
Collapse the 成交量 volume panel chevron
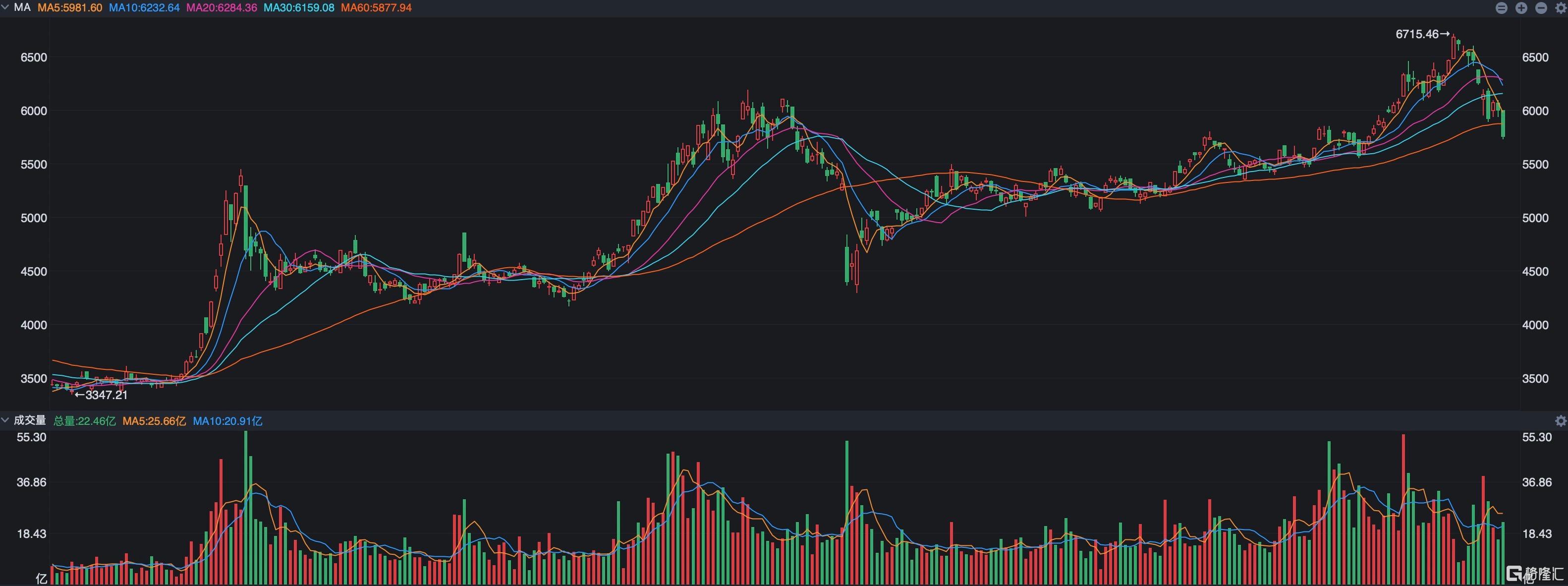click(5, 420)
